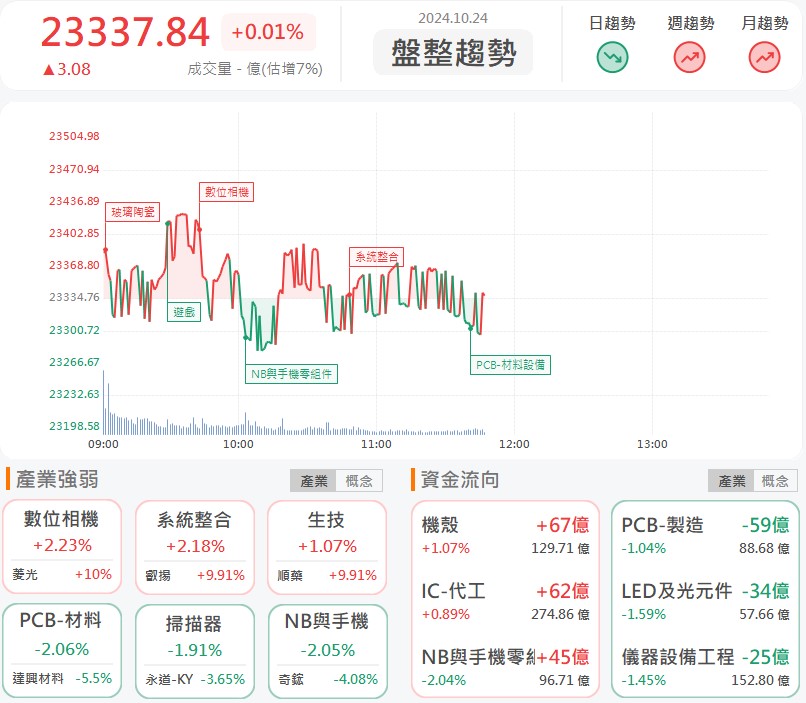
Task: Click the 月趨勢 label
Action: point(765,23)
